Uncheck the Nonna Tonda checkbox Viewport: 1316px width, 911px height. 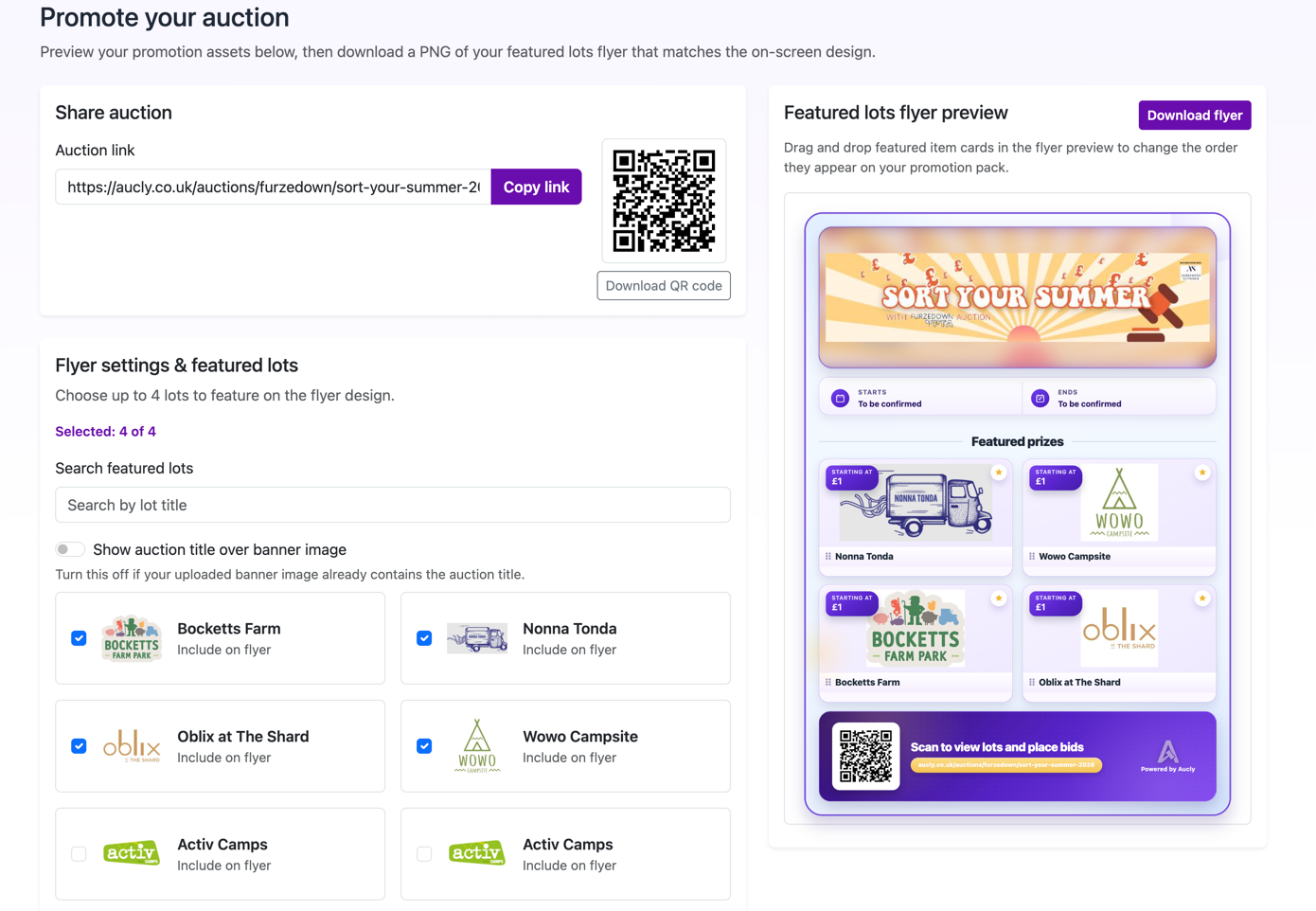pyautogui.click(x=424, y=638)
